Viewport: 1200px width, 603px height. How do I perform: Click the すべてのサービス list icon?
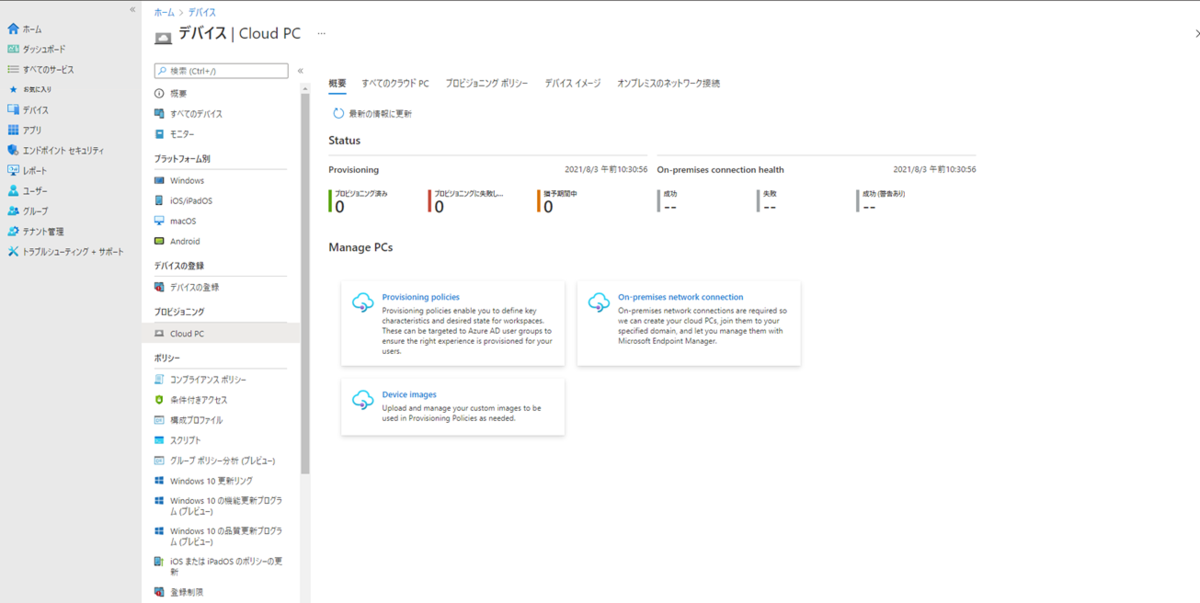pos(13,69)
